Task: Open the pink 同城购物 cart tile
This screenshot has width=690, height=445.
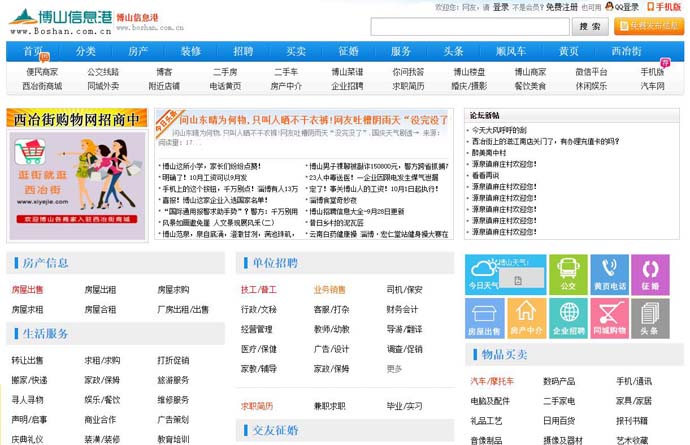Action: 609,318
